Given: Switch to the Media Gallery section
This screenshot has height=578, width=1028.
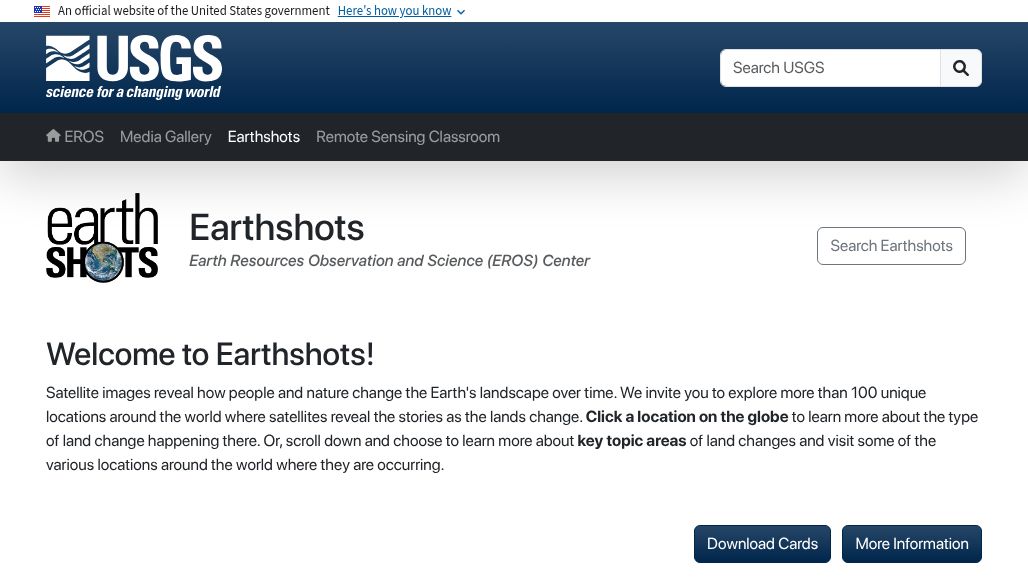Looking at the screenshot, I should point(165,137).
